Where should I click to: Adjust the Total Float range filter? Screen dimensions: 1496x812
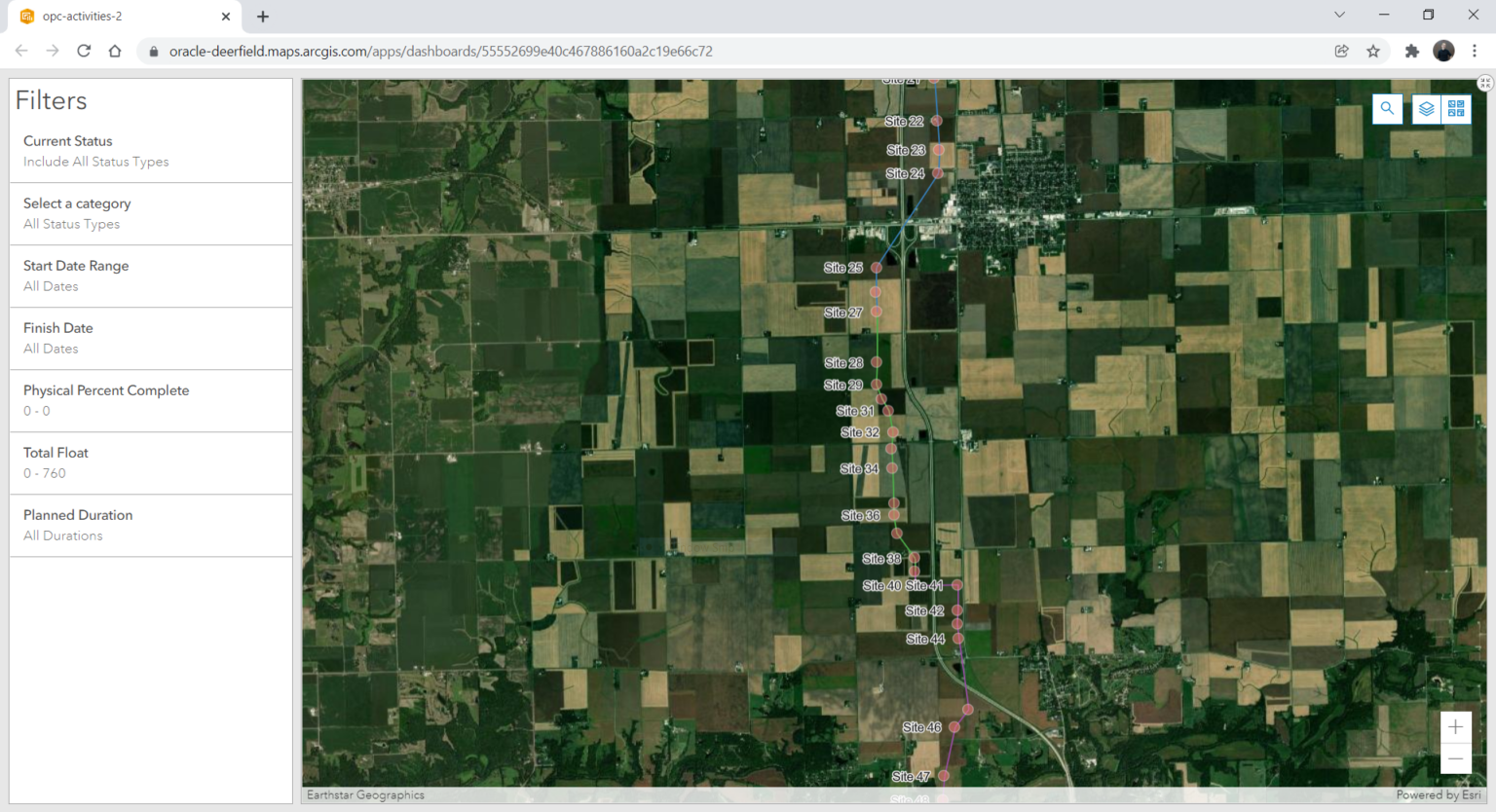(150, 463)
